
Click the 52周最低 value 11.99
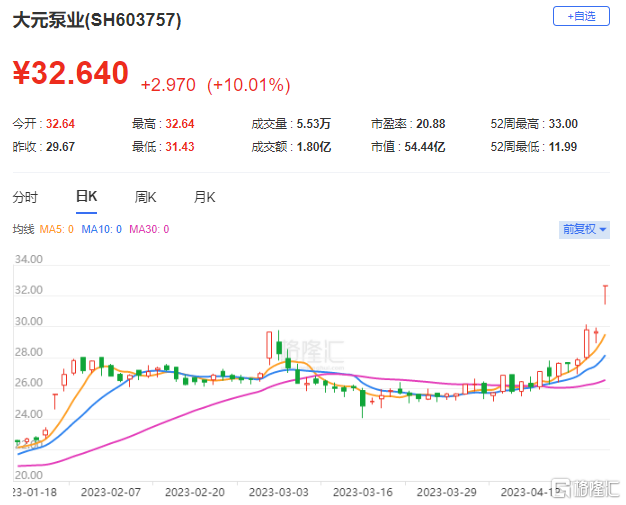click(563, 147)
